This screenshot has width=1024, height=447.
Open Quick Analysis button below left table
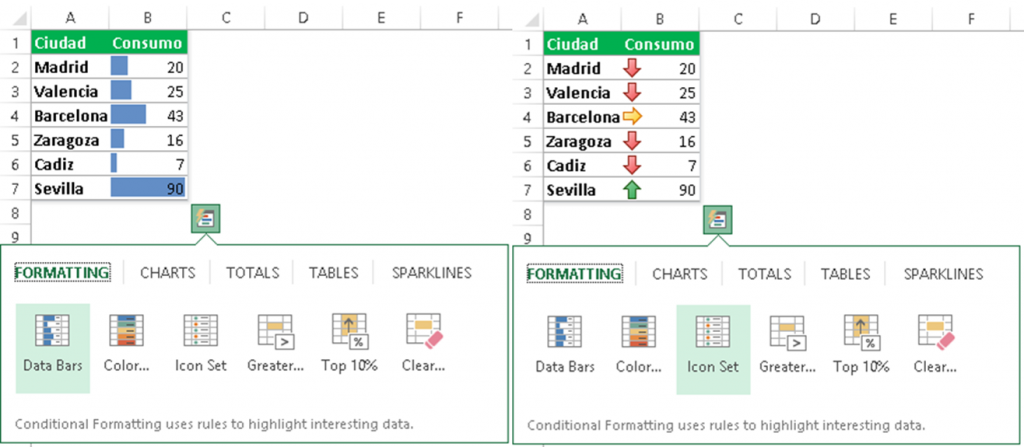(206, 219)
